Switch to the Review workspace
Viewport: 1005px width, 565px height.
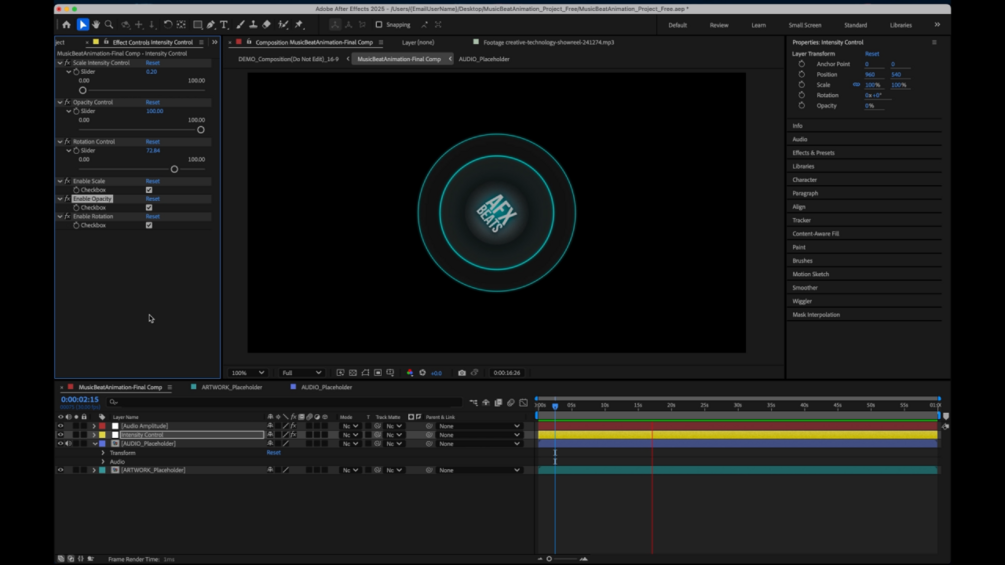(x=718, y=25)
